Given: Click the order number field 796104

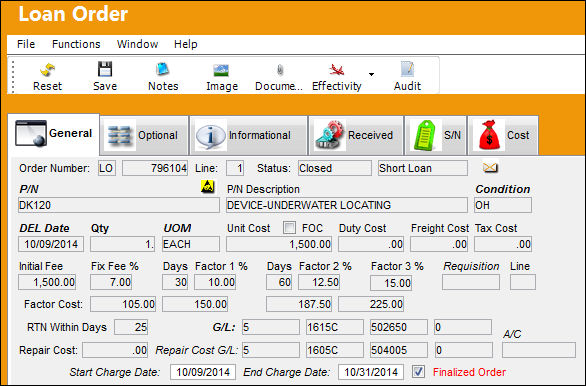Looking at the screenshot, I should (x=155, y=168).
